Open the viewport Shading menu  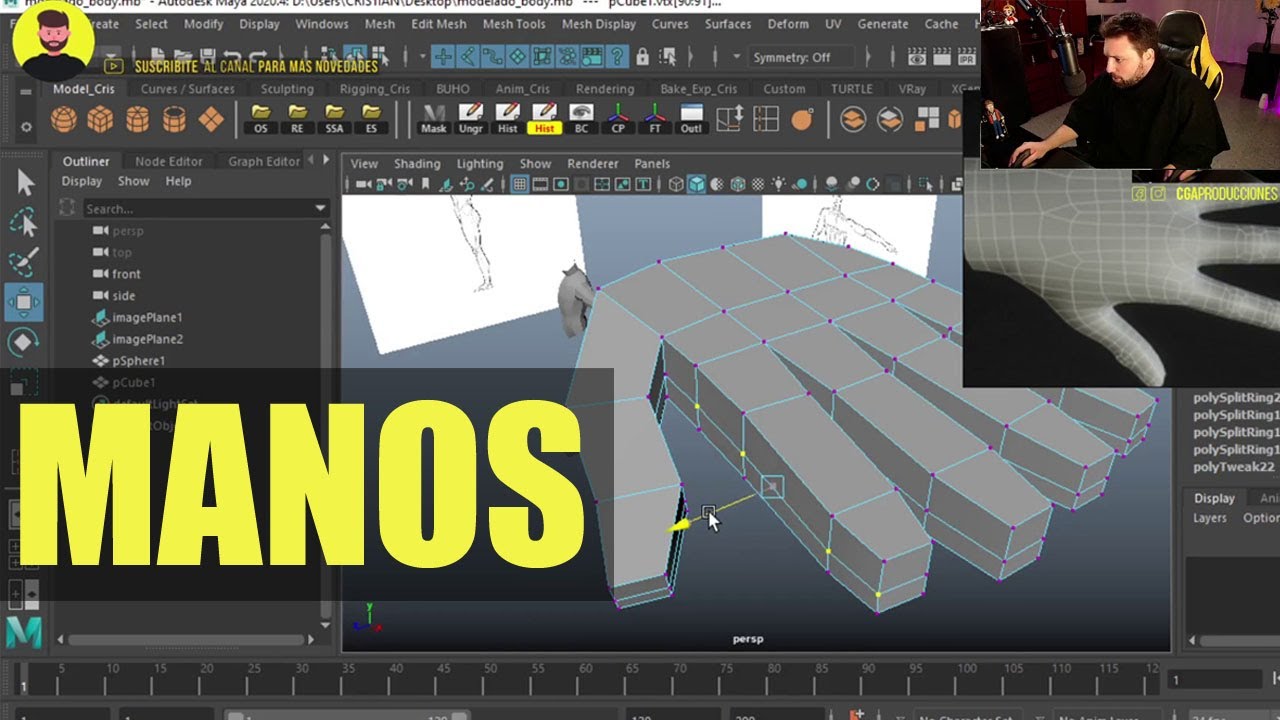(417, 164)
